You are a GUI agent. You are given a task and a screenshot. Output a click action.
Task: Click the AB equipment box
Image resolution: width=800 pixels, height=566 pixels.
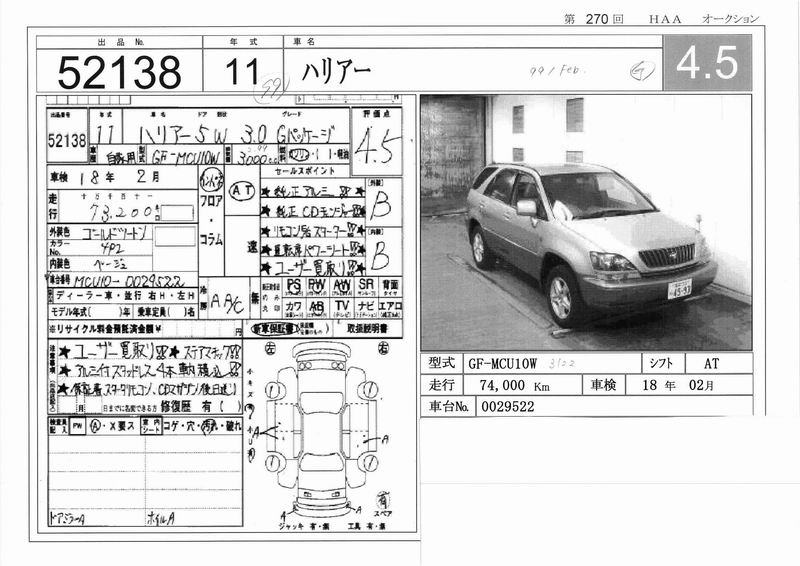click(316, 308)
